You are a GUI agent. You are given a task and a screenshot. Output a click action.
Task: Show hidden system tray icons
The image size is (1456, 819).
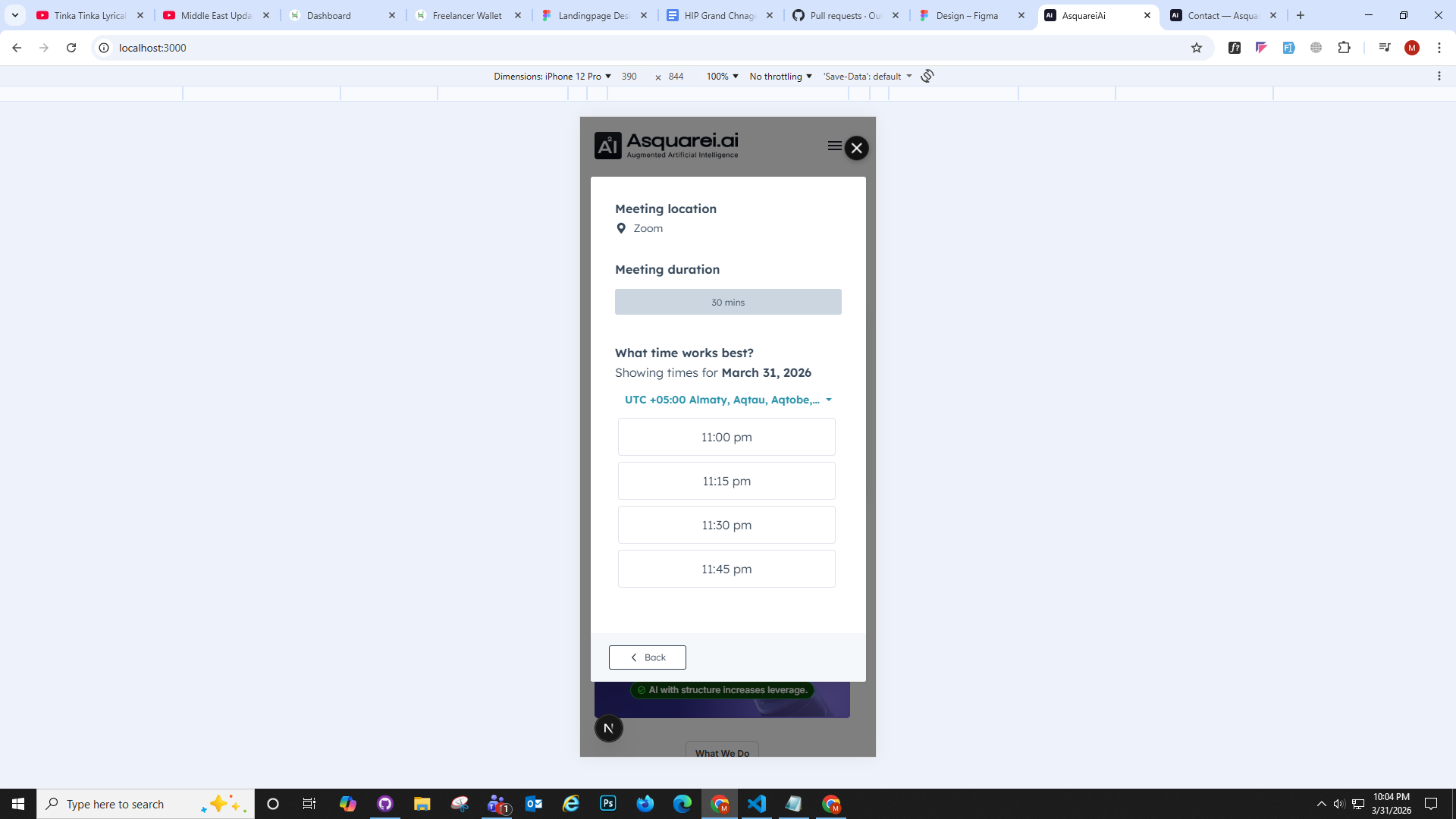point(1321,804)
